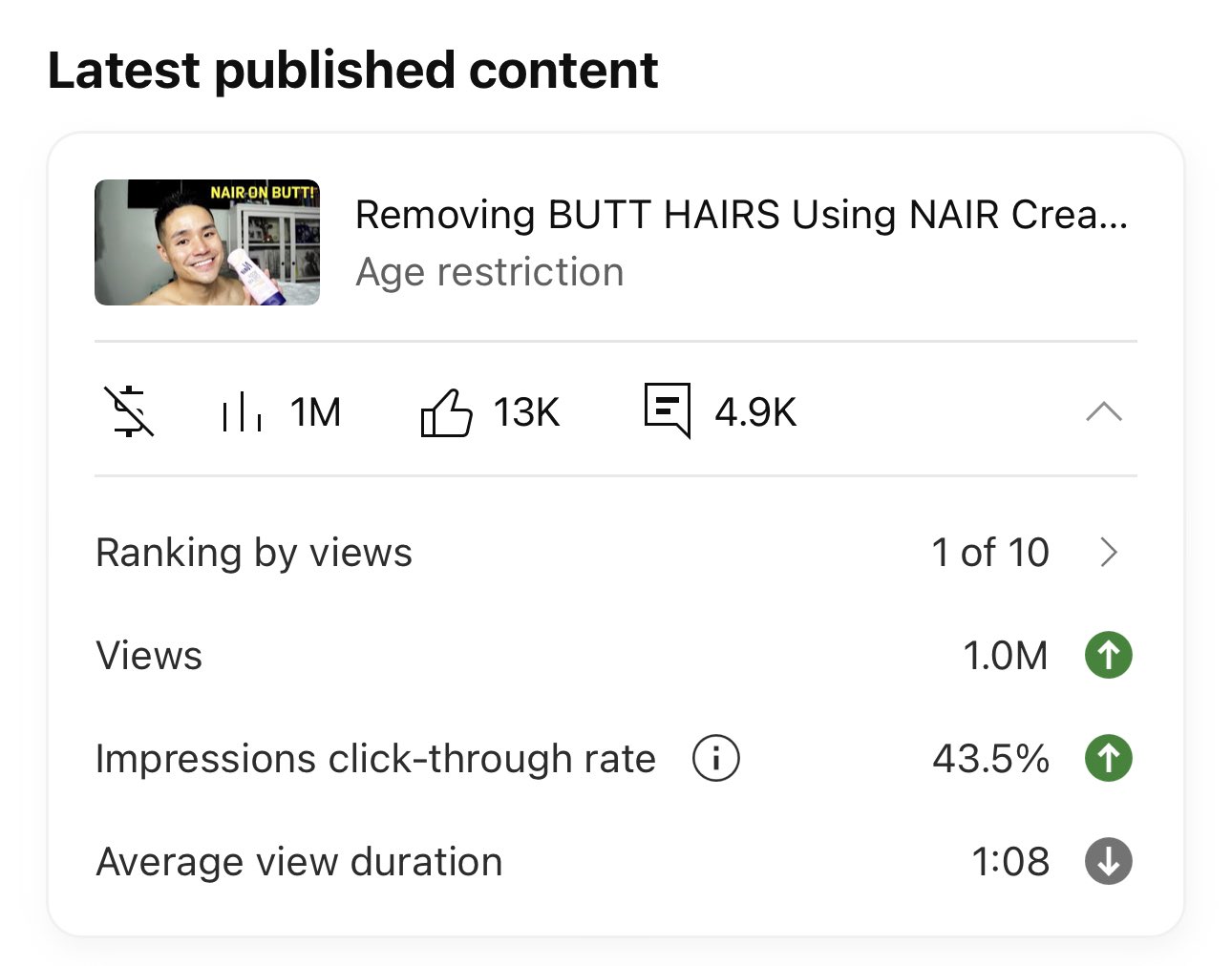
Task: Click the 4.9K comments count
Action: pyautogui.click(x=755, y=412)
